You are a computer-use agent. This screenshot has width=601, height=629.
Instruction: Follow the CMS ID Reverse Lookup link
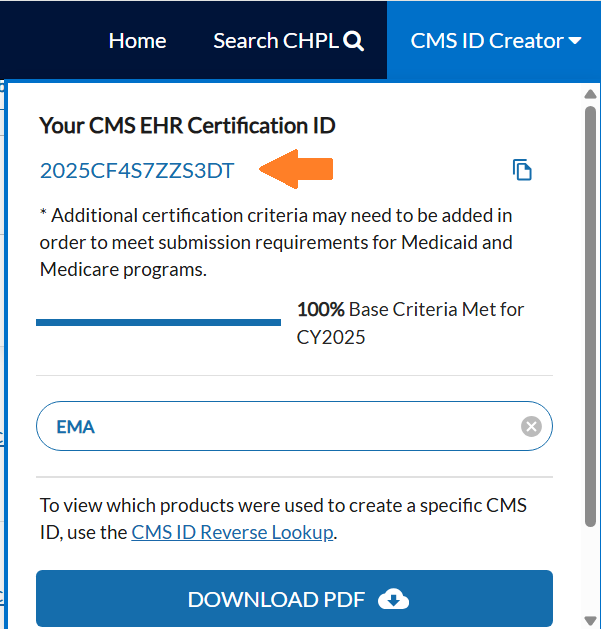[x=232, y=532]
